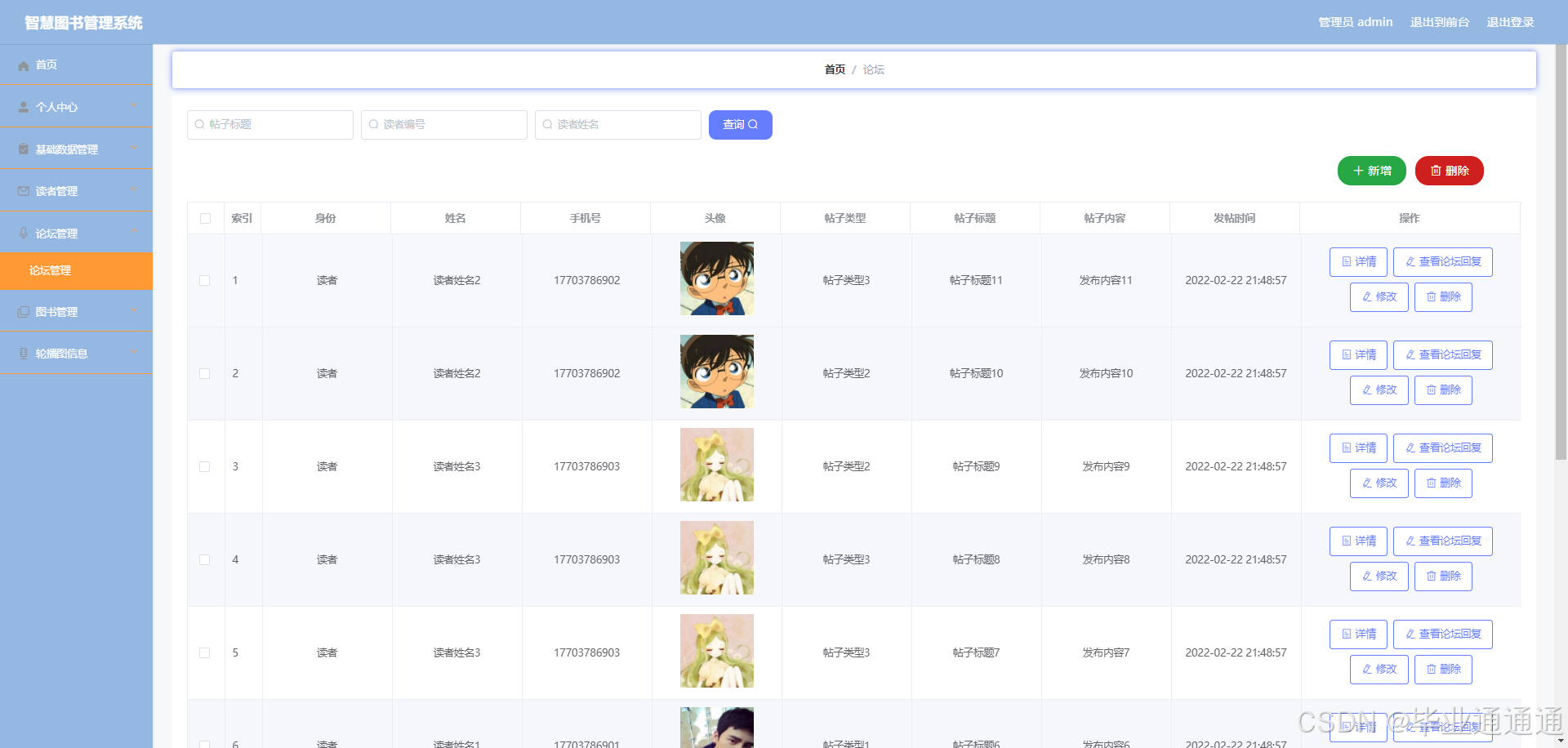This screenshot has width=1568, height=748.
Task: Click the 个人中心 person icon
Action: (x=22, y=107)
